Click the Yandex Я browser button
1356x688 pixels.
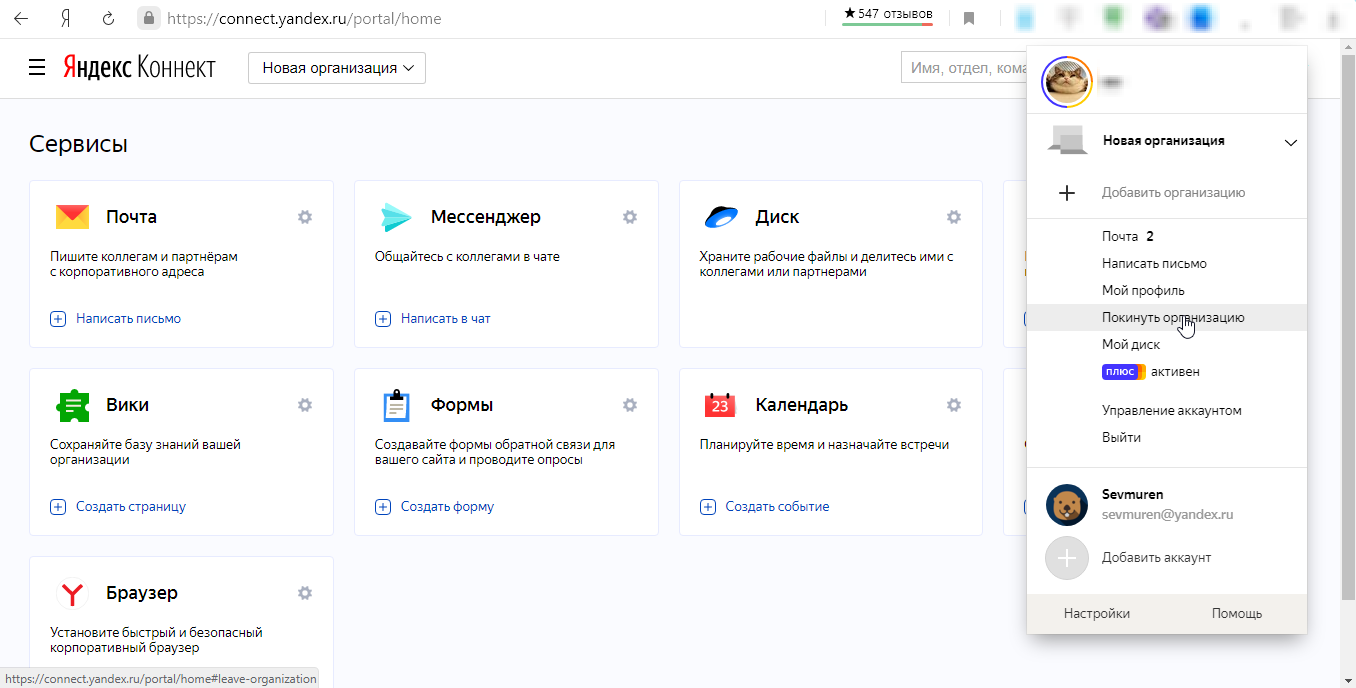65,18
